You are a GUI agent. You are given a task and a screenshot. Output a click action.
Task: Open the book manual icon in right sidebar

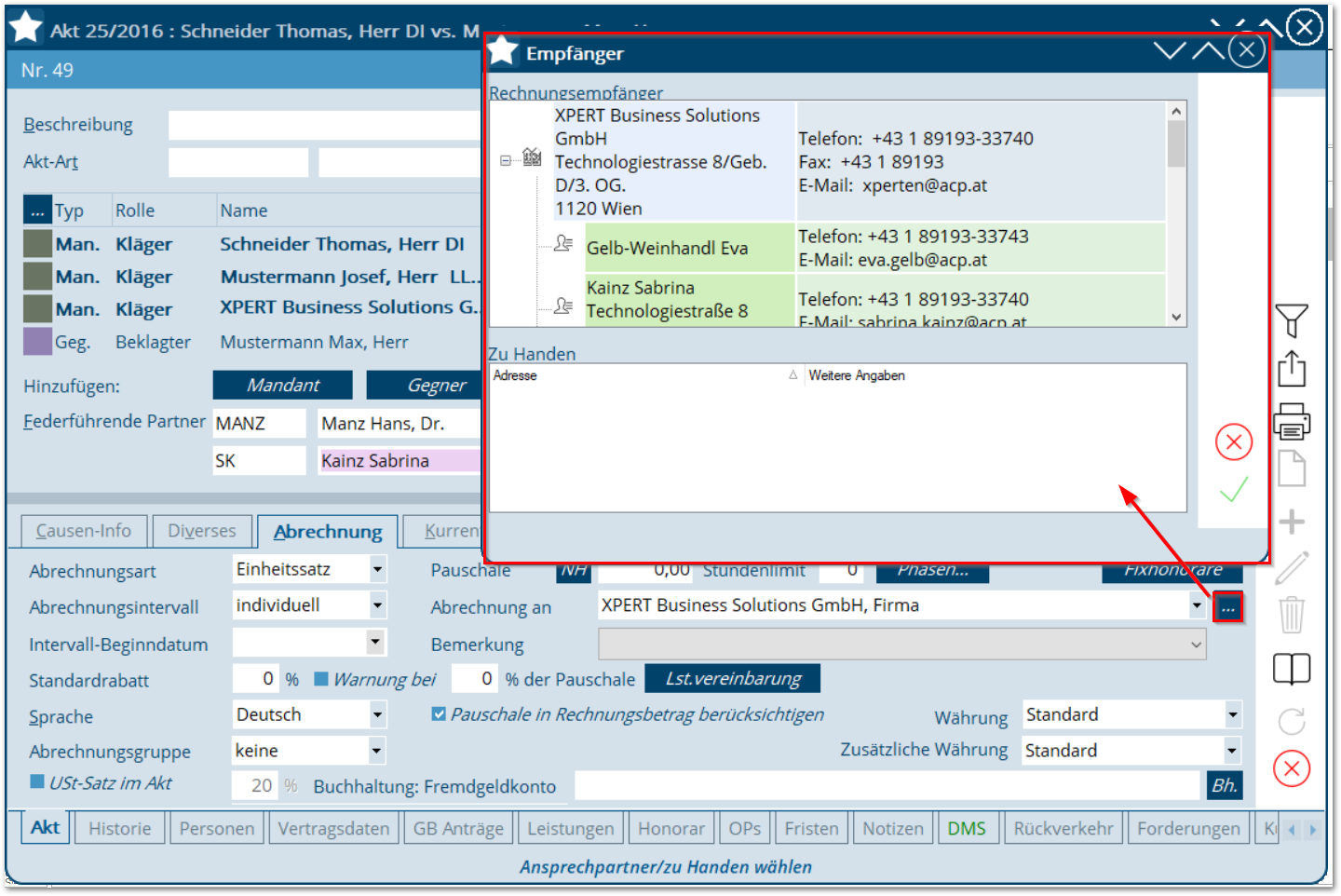1292,669
